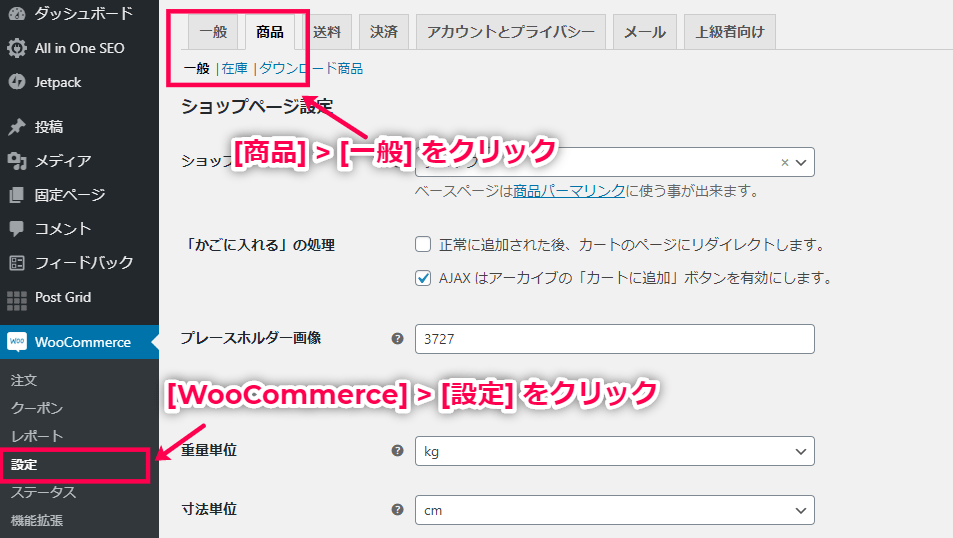Click the ダウンロード商品 sub-section link

coord(311,68)
